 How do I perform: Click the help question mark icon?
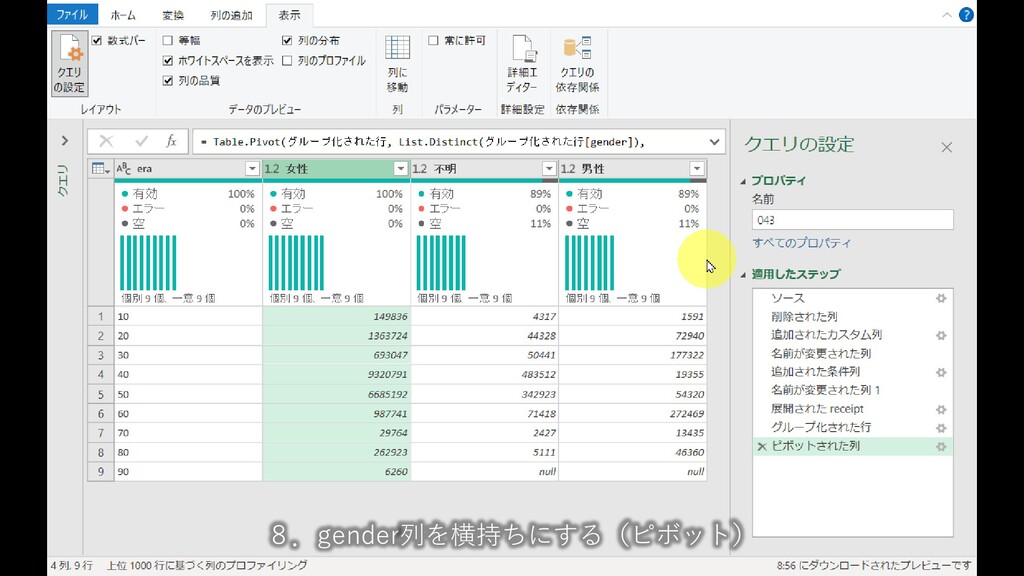(966, 15)
